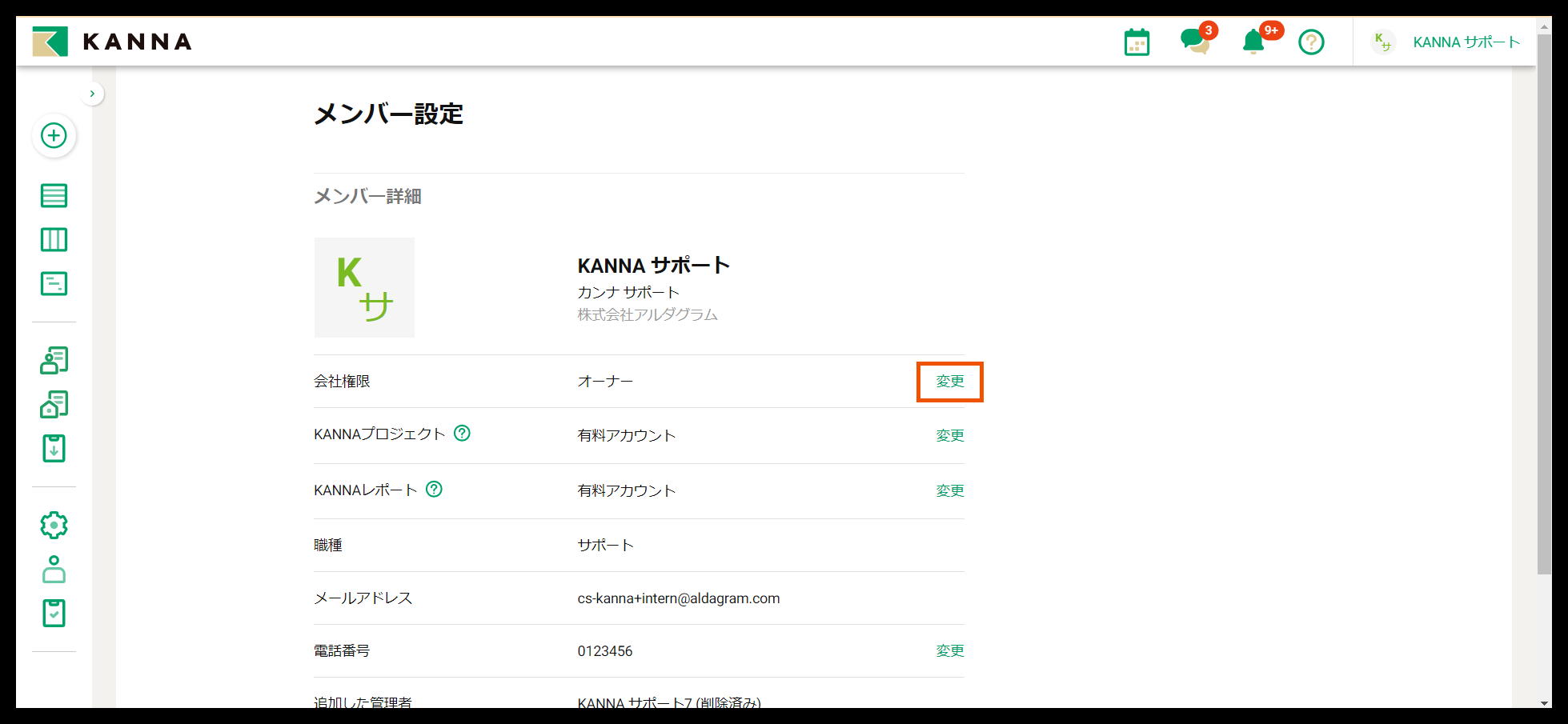The height and width of the screenshot is (724, 1568).
Task: Click the member avatar thumbnail with K サ
Action: [364, 287]
